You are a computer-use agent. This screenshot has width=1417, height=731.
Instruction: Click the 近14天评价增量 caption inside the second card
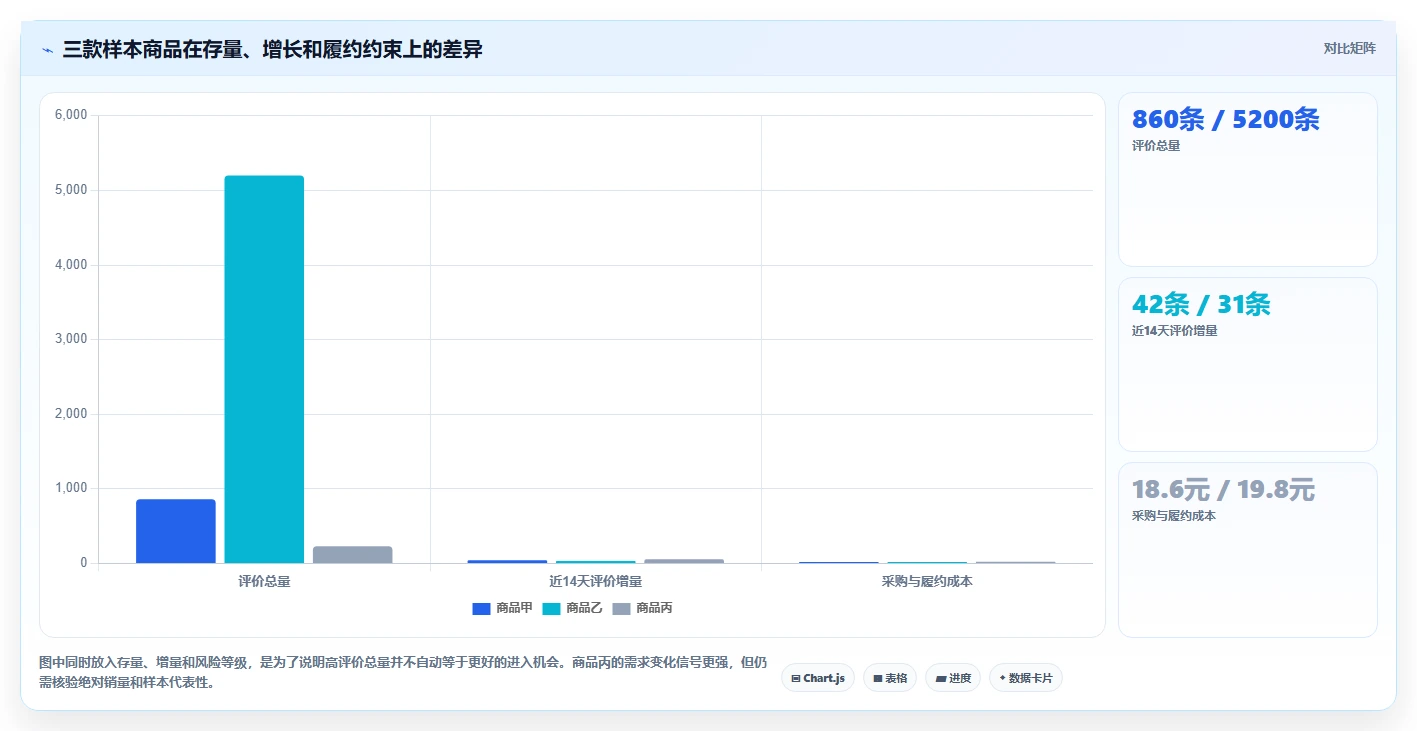(1174, 331)
